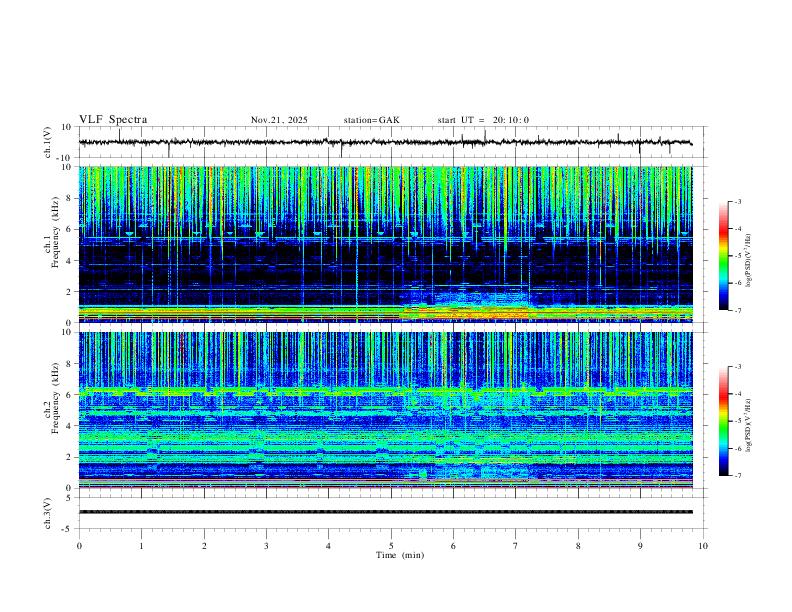Click time axis tick label "2"

pos(204,546)
